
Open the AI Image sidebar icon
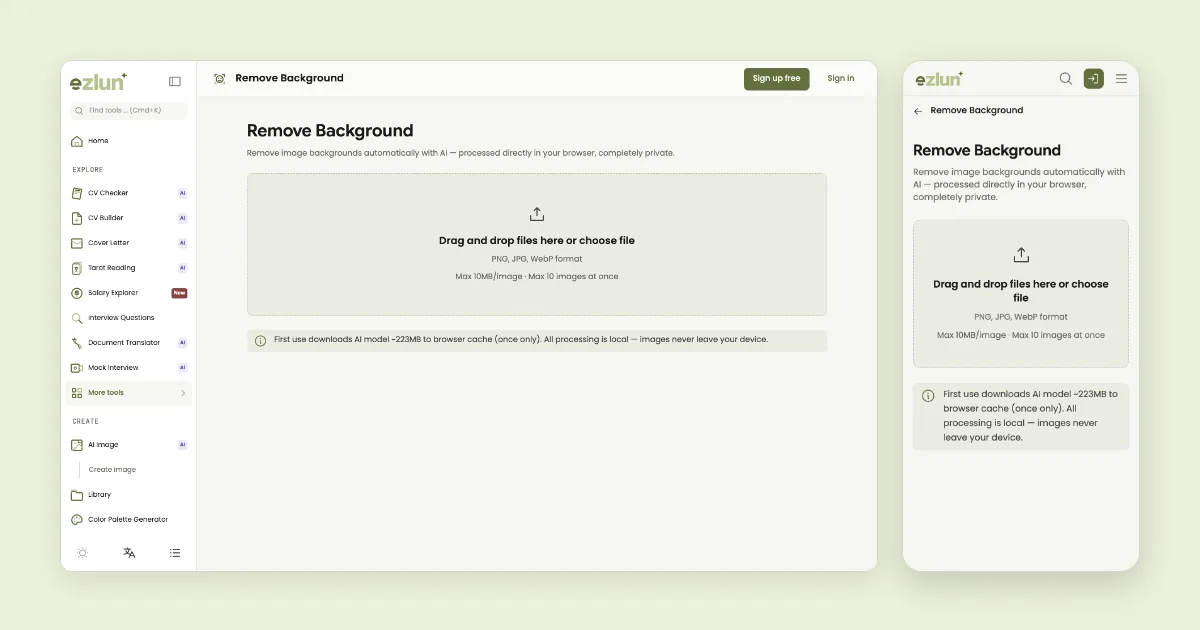click(77, 445)
